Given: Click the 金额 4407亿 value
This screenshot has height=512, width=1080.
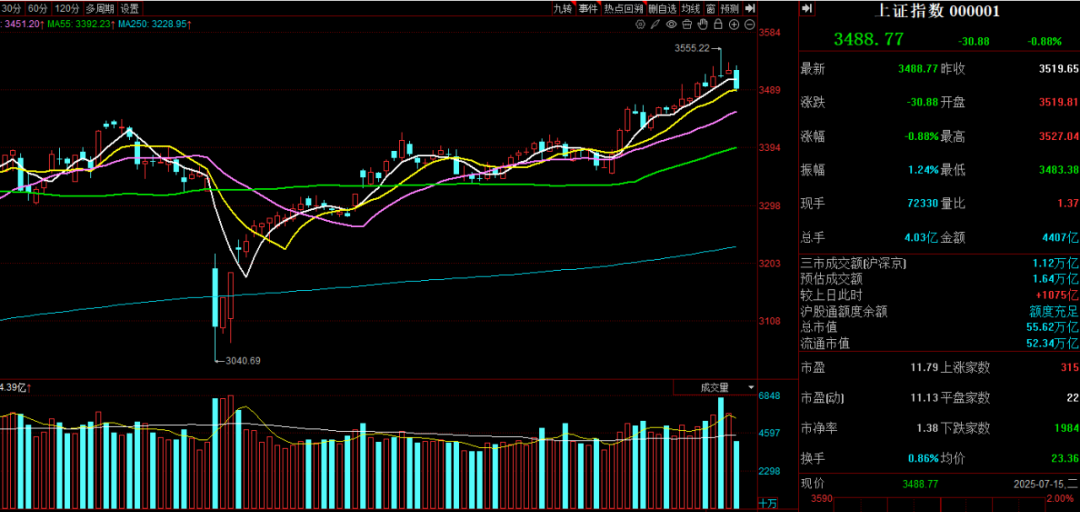Looking at the screenshot, I should (1061, 238).
